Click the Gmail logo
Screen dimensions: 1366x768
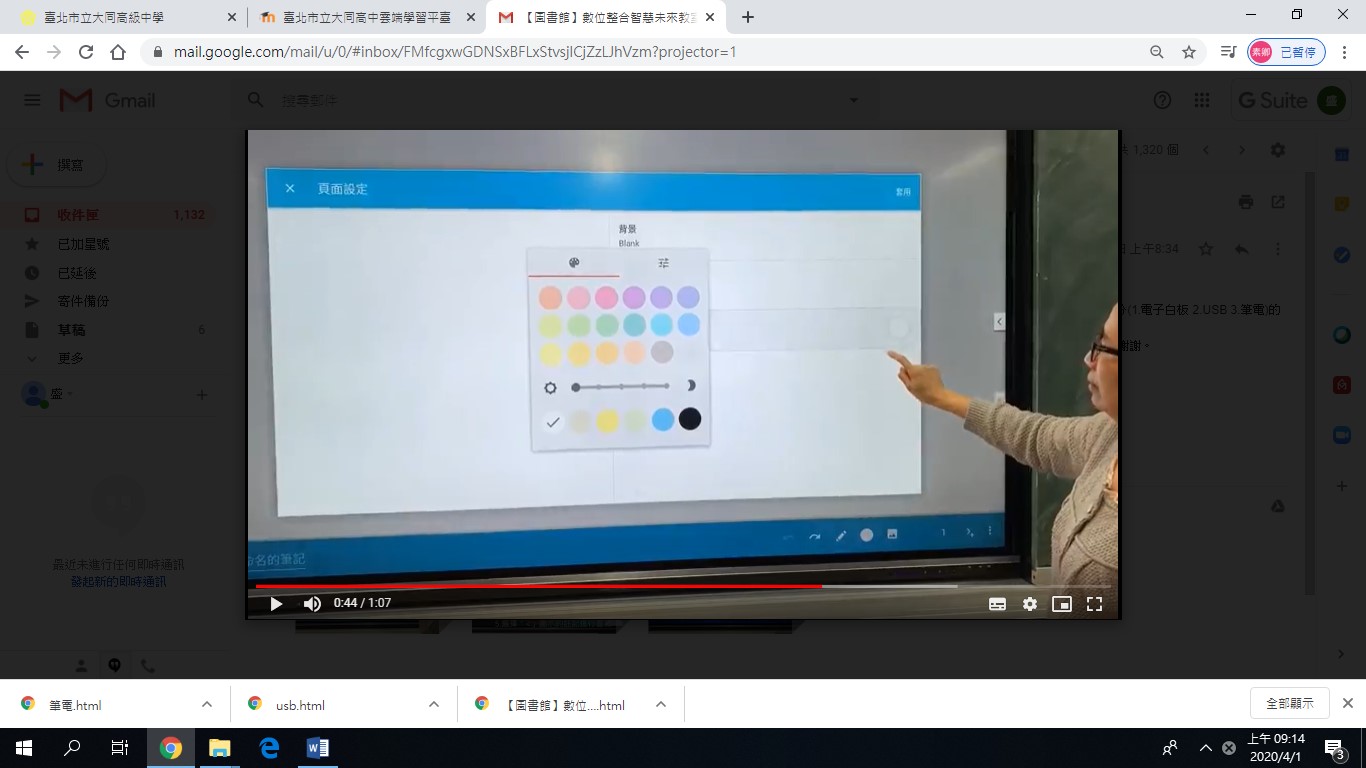click(x=107, y=100)
